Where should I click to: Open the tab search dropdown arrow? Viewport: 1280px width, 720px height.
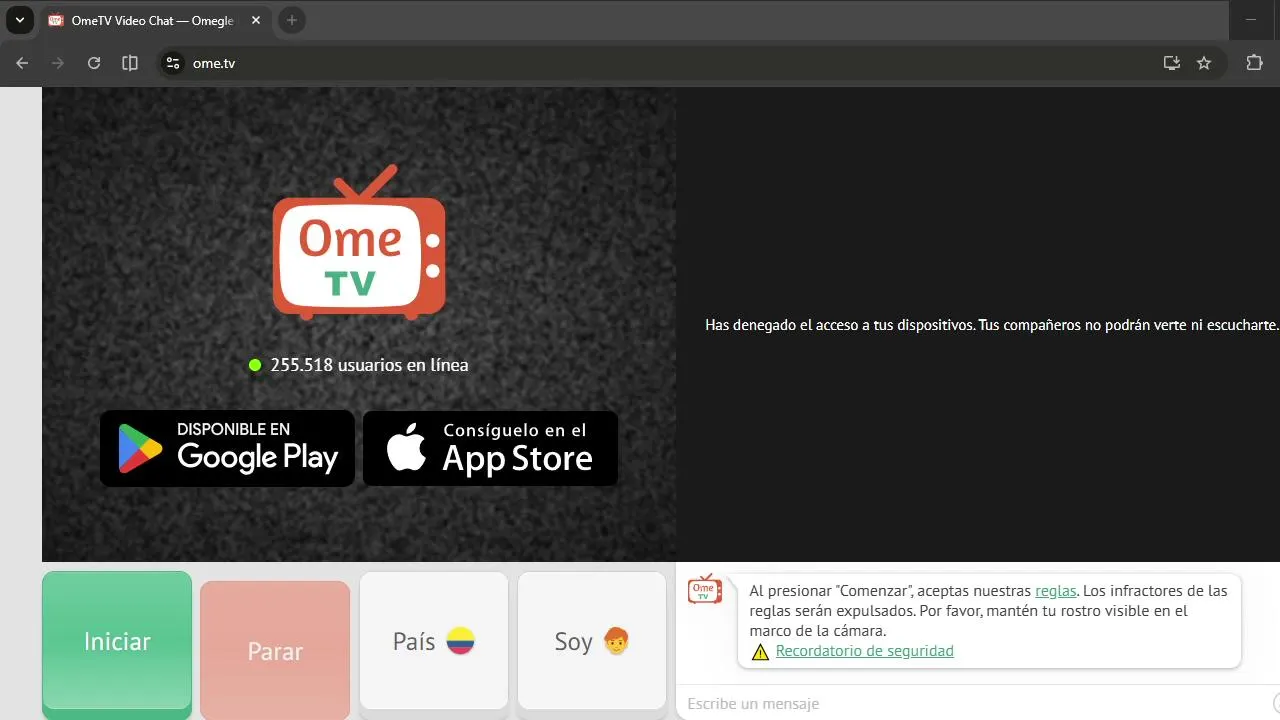19,20
